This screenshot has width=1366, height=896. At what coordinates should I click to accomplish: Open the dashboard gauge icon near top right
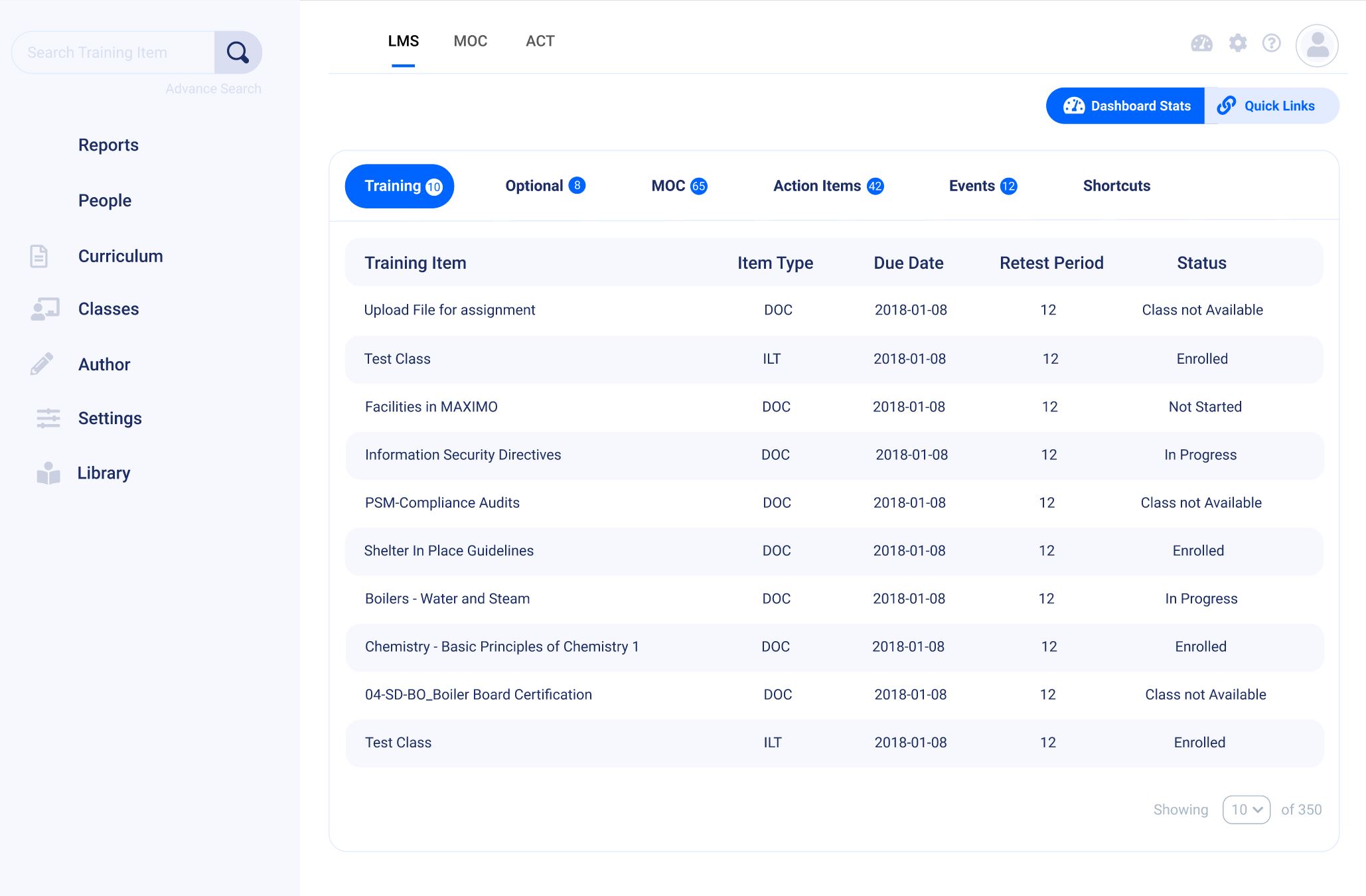pos(1201,44)
